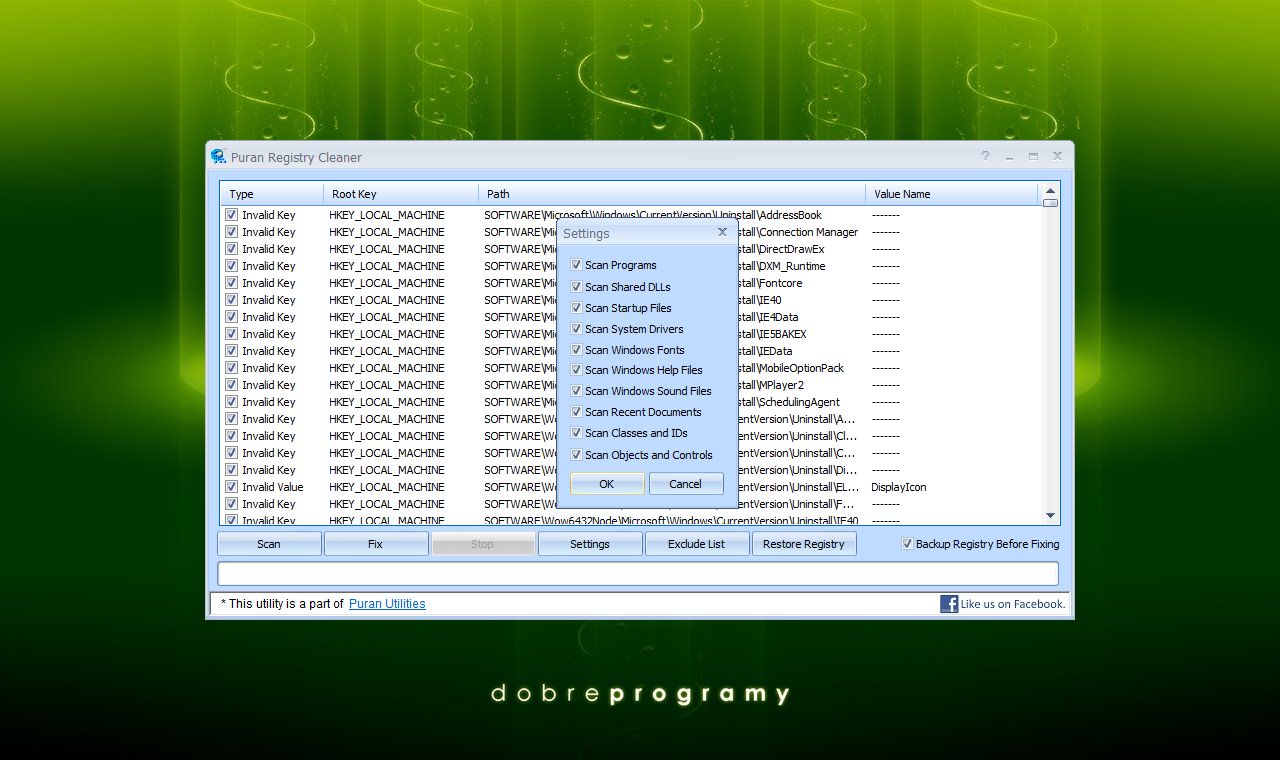Start a registry Scan

point(269,544)
